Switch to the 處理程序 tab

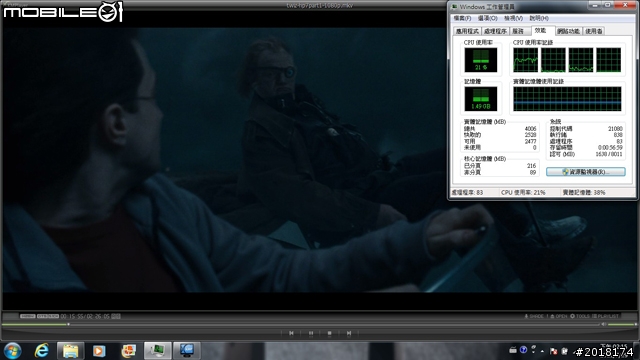pyautogui.click(x=495, y=31)
